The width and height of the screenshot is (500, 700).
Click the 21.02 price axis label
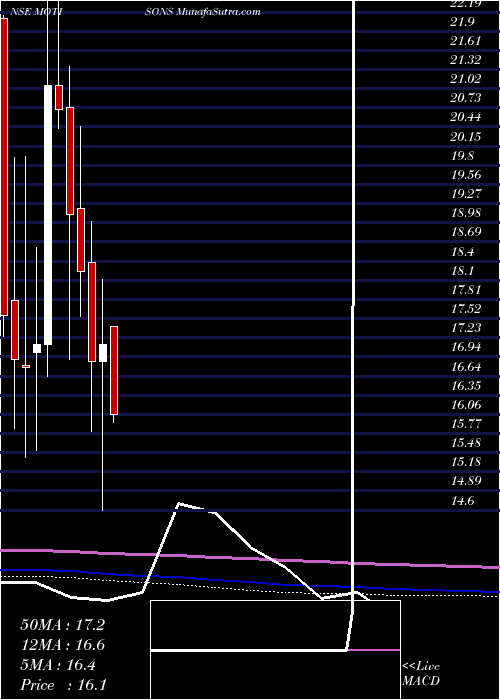click(x=466, y=79)
